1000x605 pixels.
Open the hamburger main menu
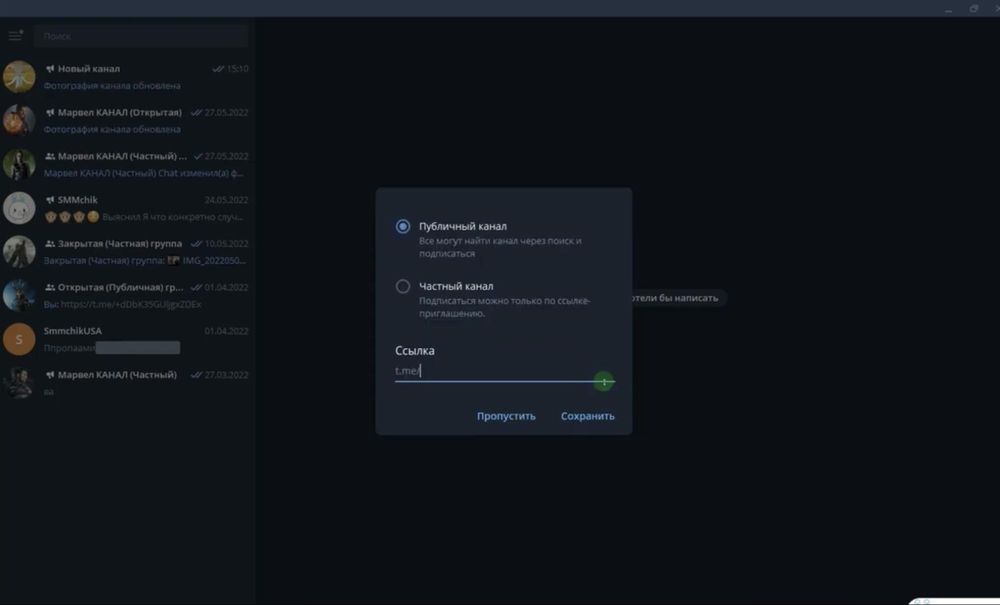click(x=15, y=36)
